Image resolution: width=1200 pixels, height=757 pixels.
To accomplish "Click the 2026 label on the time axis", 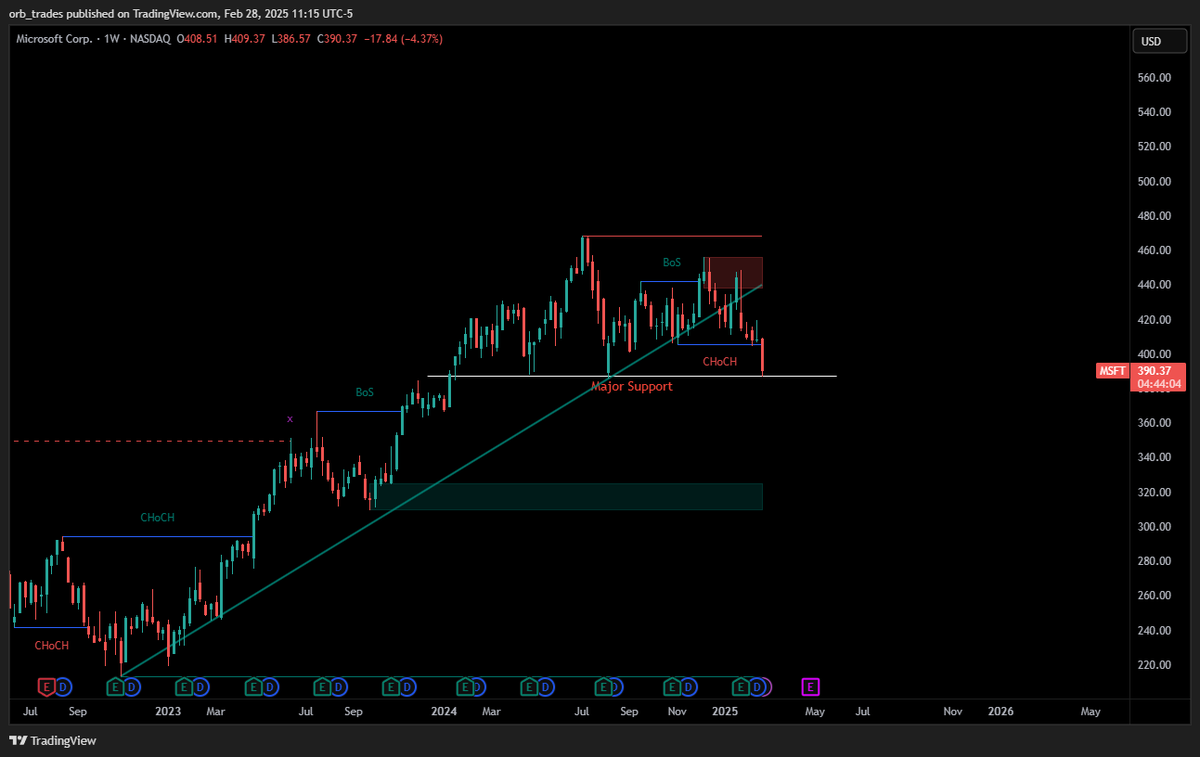I will (x=1000, y=711).
